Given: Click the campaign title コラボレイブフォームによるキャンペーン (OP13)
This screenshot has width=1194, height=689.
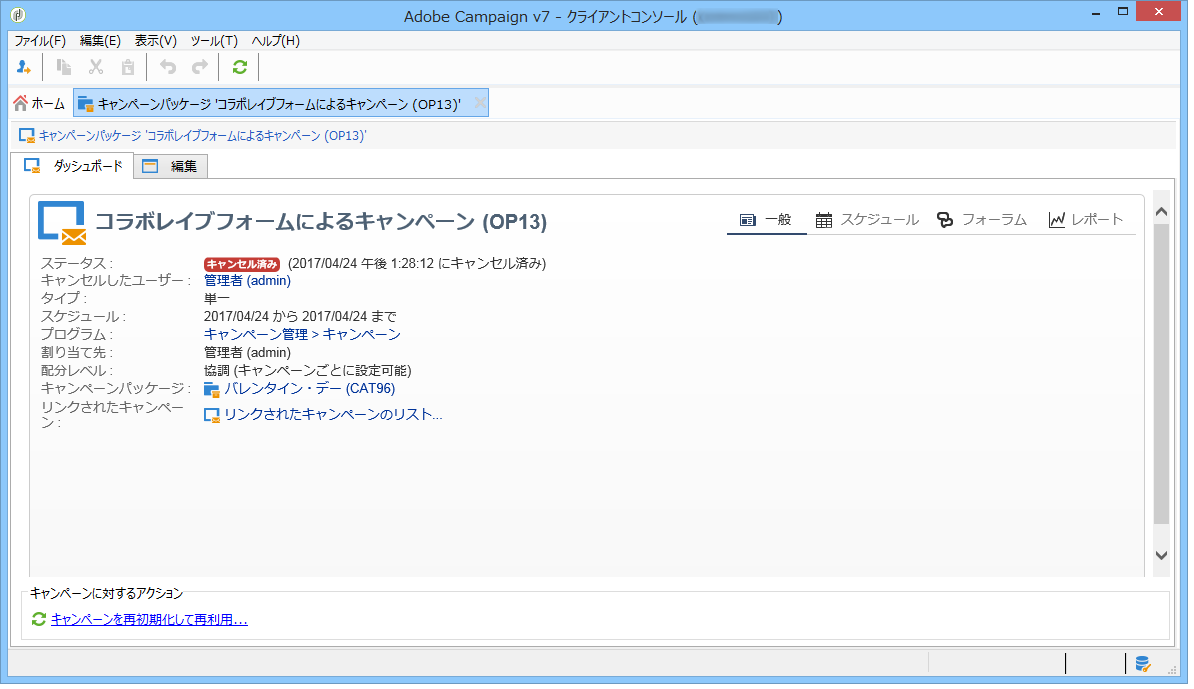Looking at the screenshot, I should point(321,222).
